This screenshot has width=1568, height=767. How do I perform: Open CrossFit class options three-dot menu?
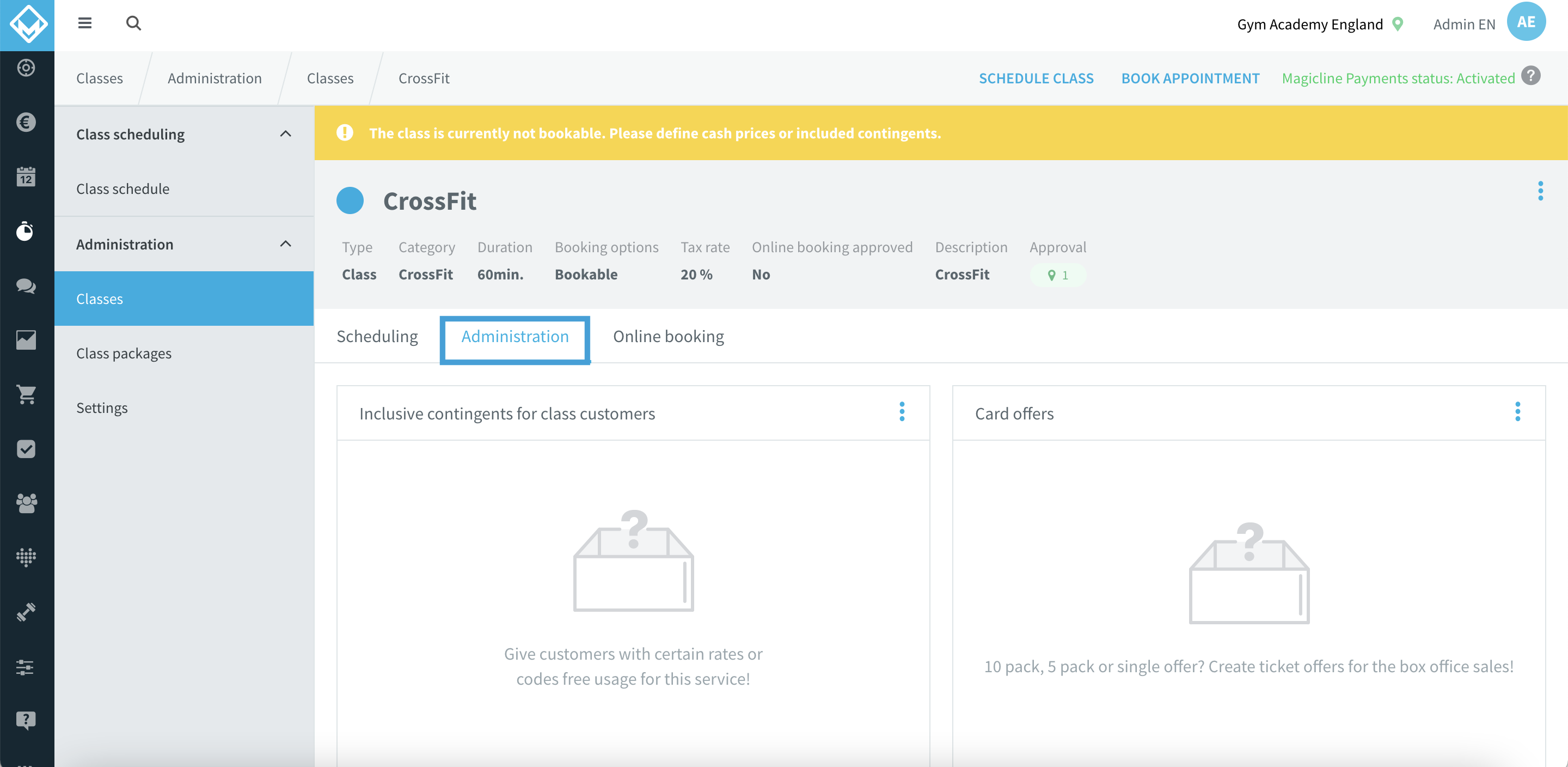pos(1540,191)
